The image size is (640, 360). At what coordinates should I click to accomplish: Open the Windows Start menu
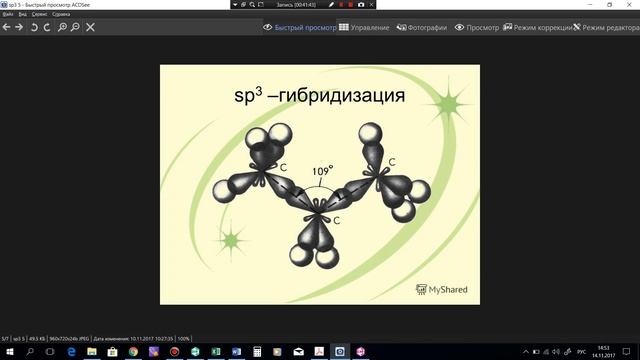[x=9, y=351]
